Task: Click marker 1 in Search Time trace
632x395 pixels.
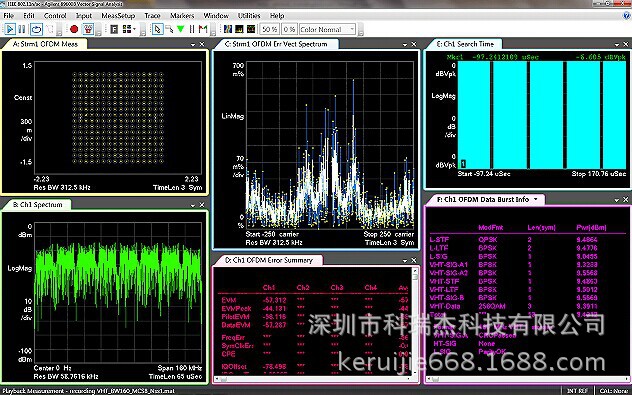Action: coord(463,164)
